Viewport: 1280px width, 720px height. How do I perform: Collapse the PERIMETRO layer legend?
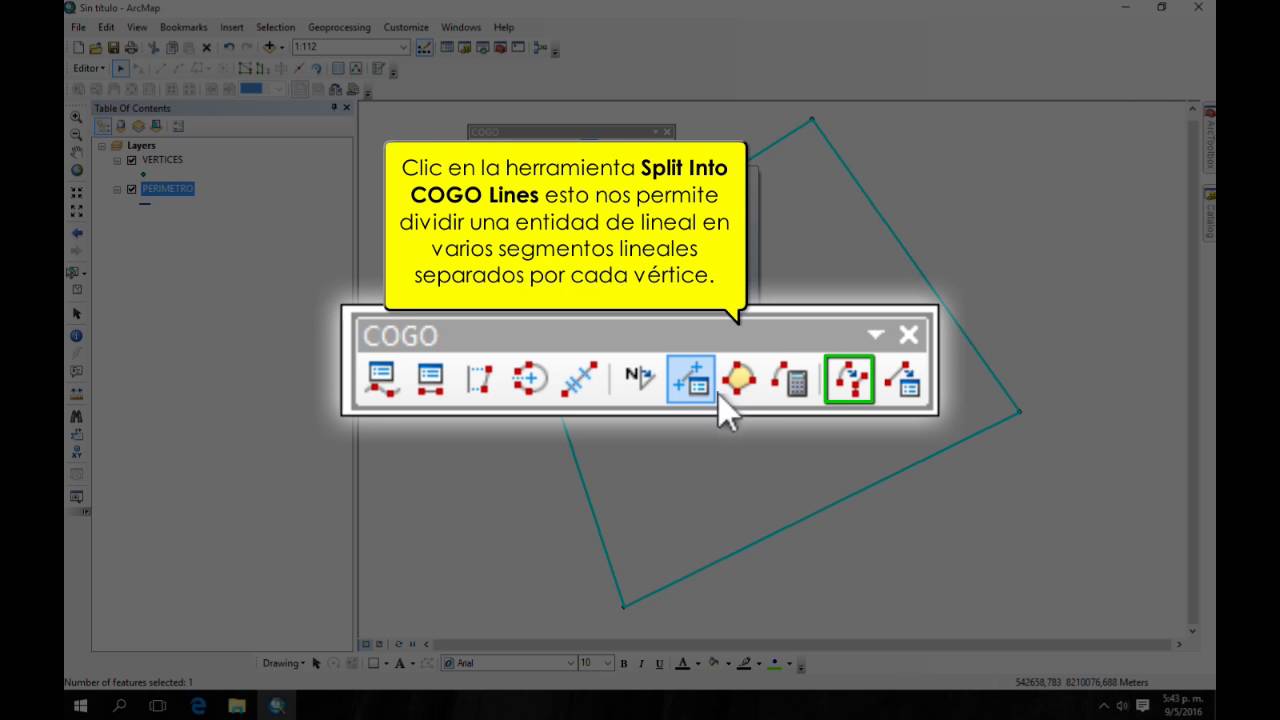point(117,189)
